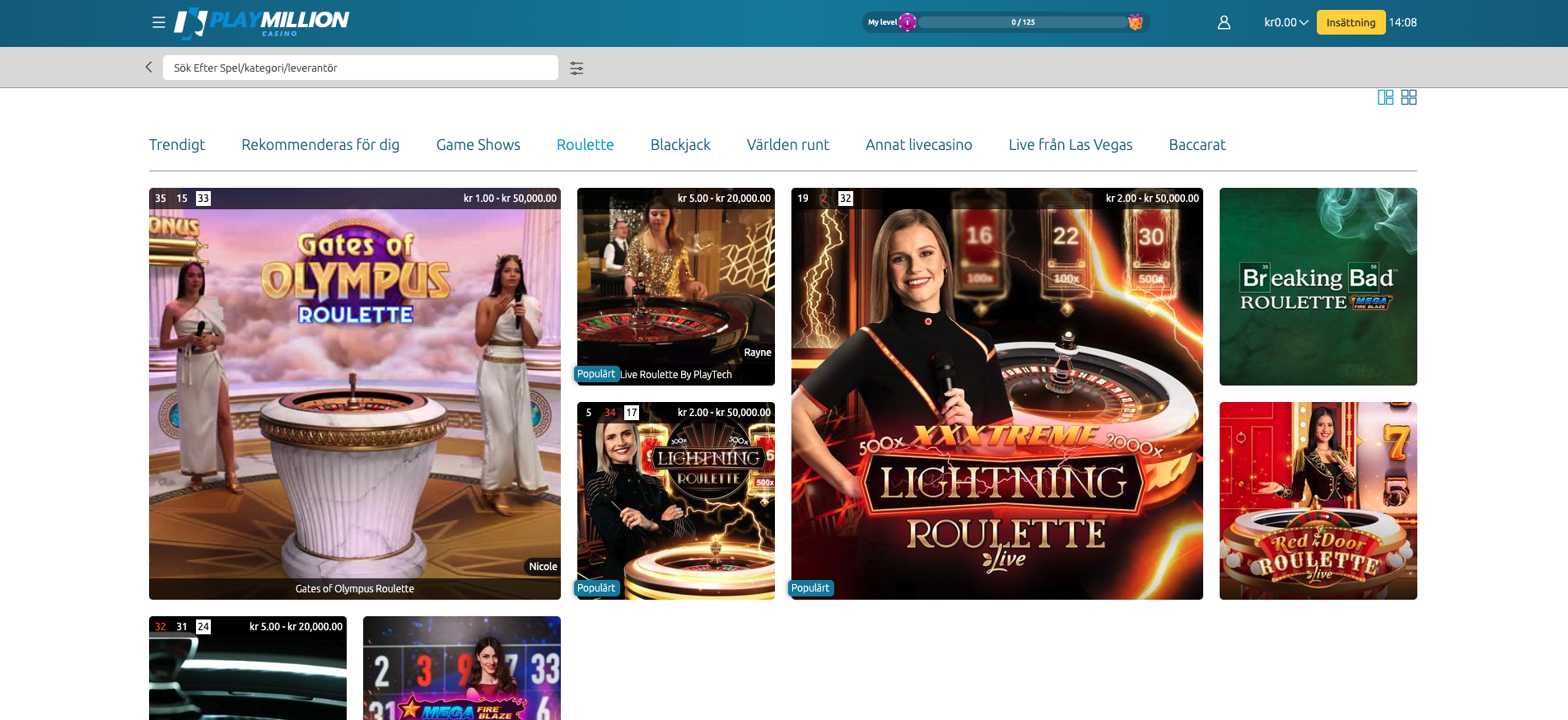Open the Rekommenderas för dig tab
This screenshot has width=1568, height=720.
coord(320,145)
